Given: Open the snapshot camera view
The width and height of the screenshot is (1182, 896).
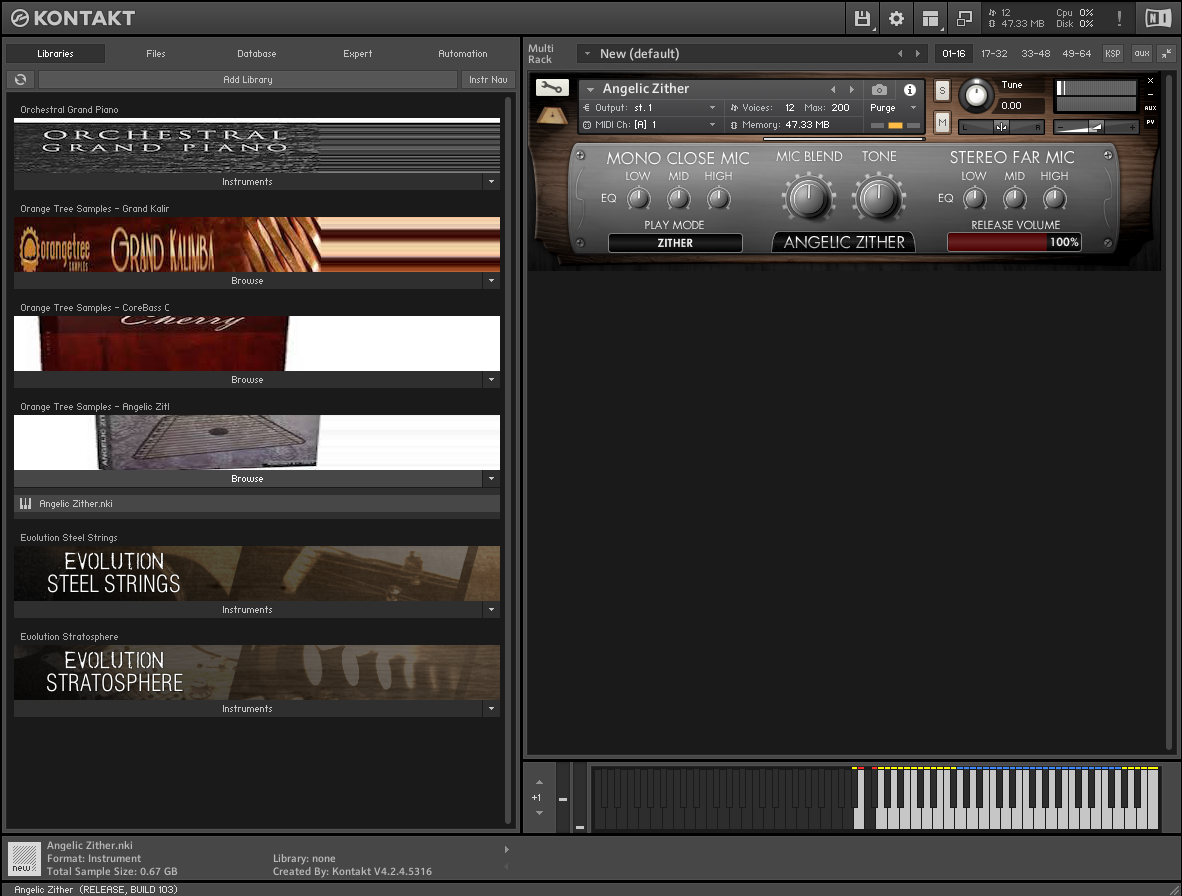Looking at the screenshot, I should [879, 90].
